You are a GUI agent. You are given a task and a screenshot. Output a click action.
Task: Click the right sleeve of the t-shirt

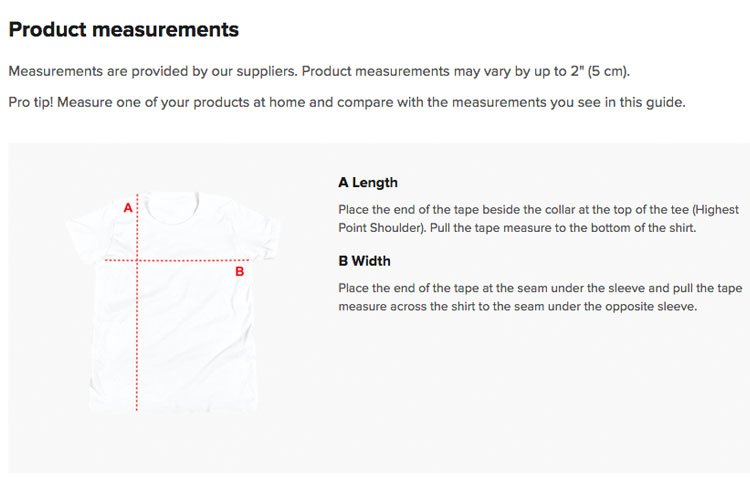pos(264,234)
